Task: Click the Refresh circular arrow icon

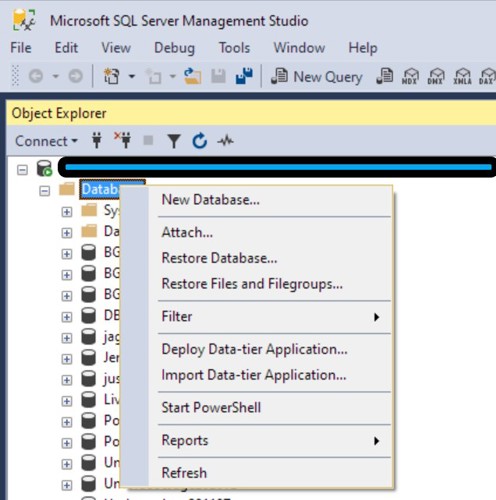Action: (x=199, y=141)
